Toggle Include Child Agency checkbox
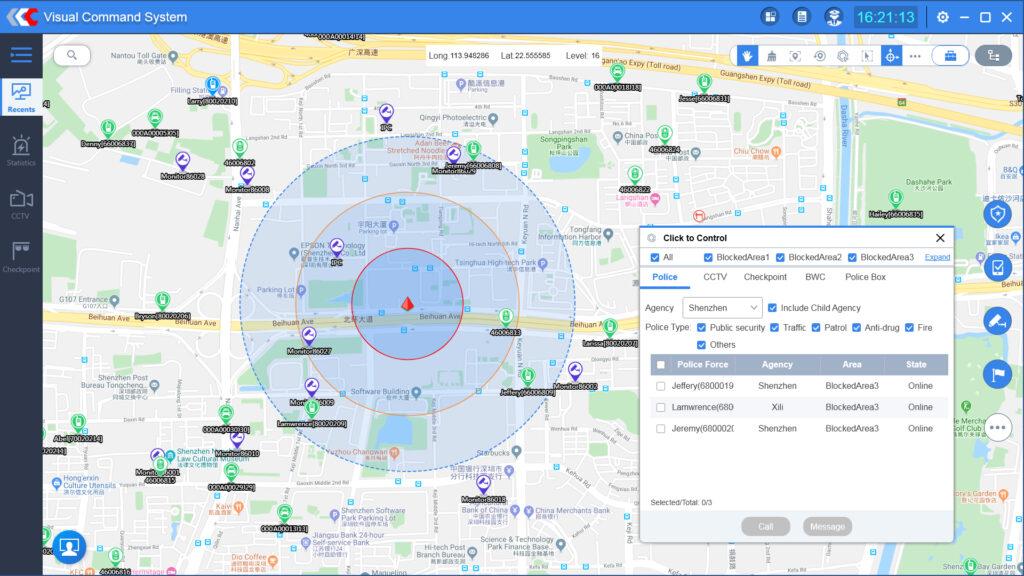The width and height of the screenshot is (1024, 576). 772,308
